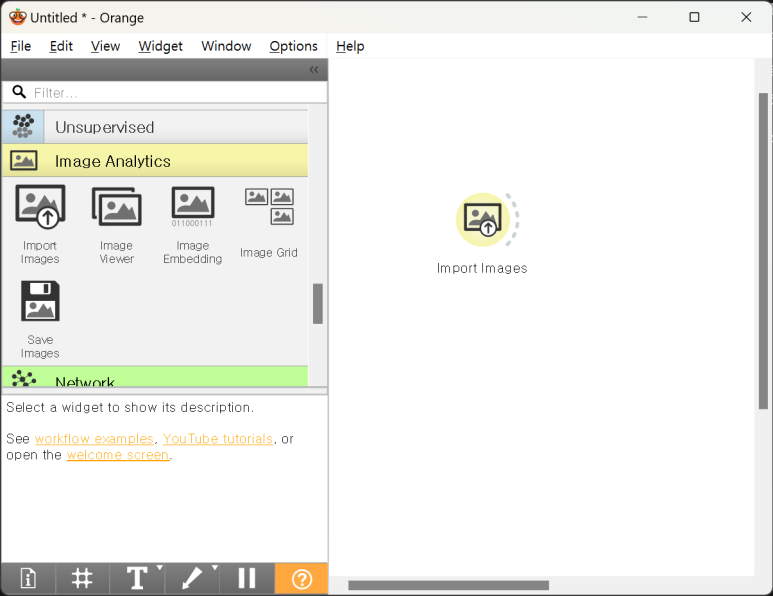Add the Image Viewer widget
The height and width of the screenshot is (596, 773).
pos(116,224)
